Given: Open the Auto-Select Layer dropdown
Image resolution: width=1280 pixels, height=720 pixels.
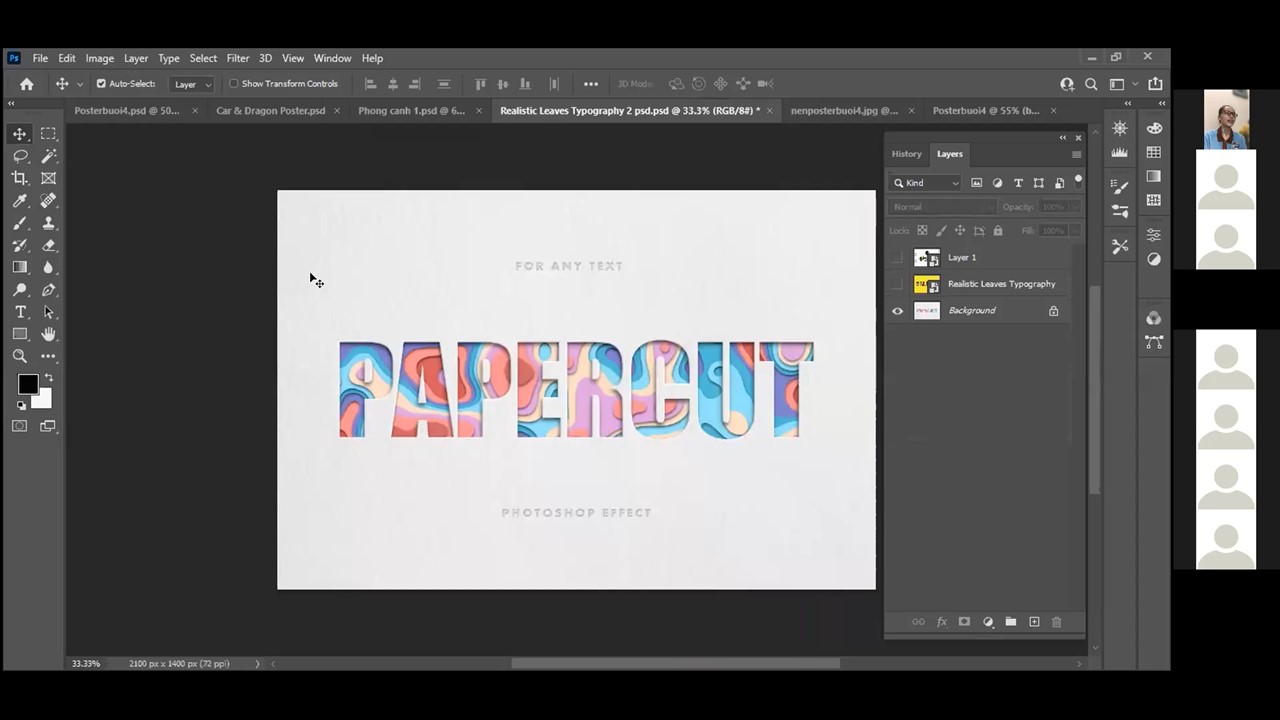Looking at the screenshot, I should pos(192,84).
